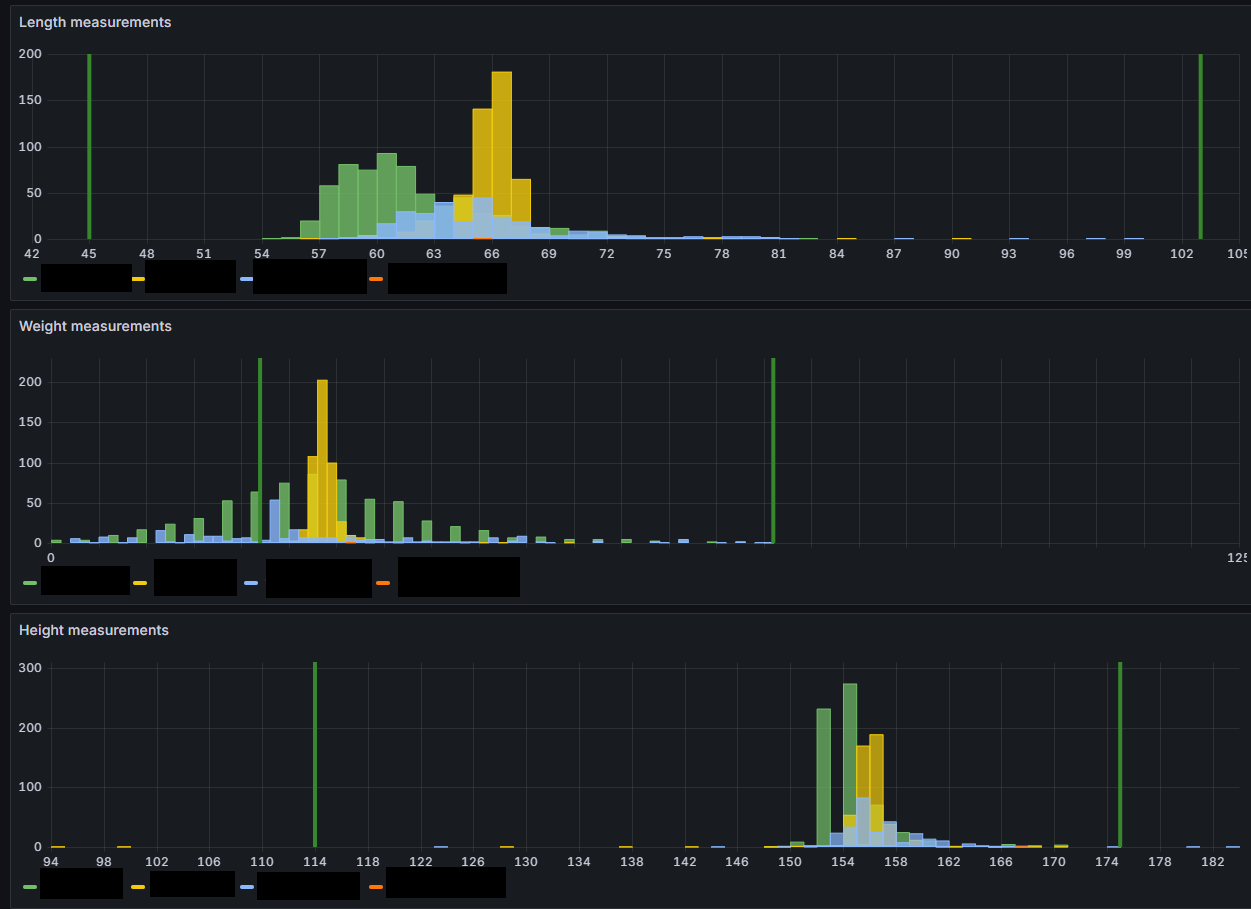Image resolution: width=1251 pixels, height=909 pixels.
Task: Click the y-axis label 150 in Length chart
Action: click(30, 100)
